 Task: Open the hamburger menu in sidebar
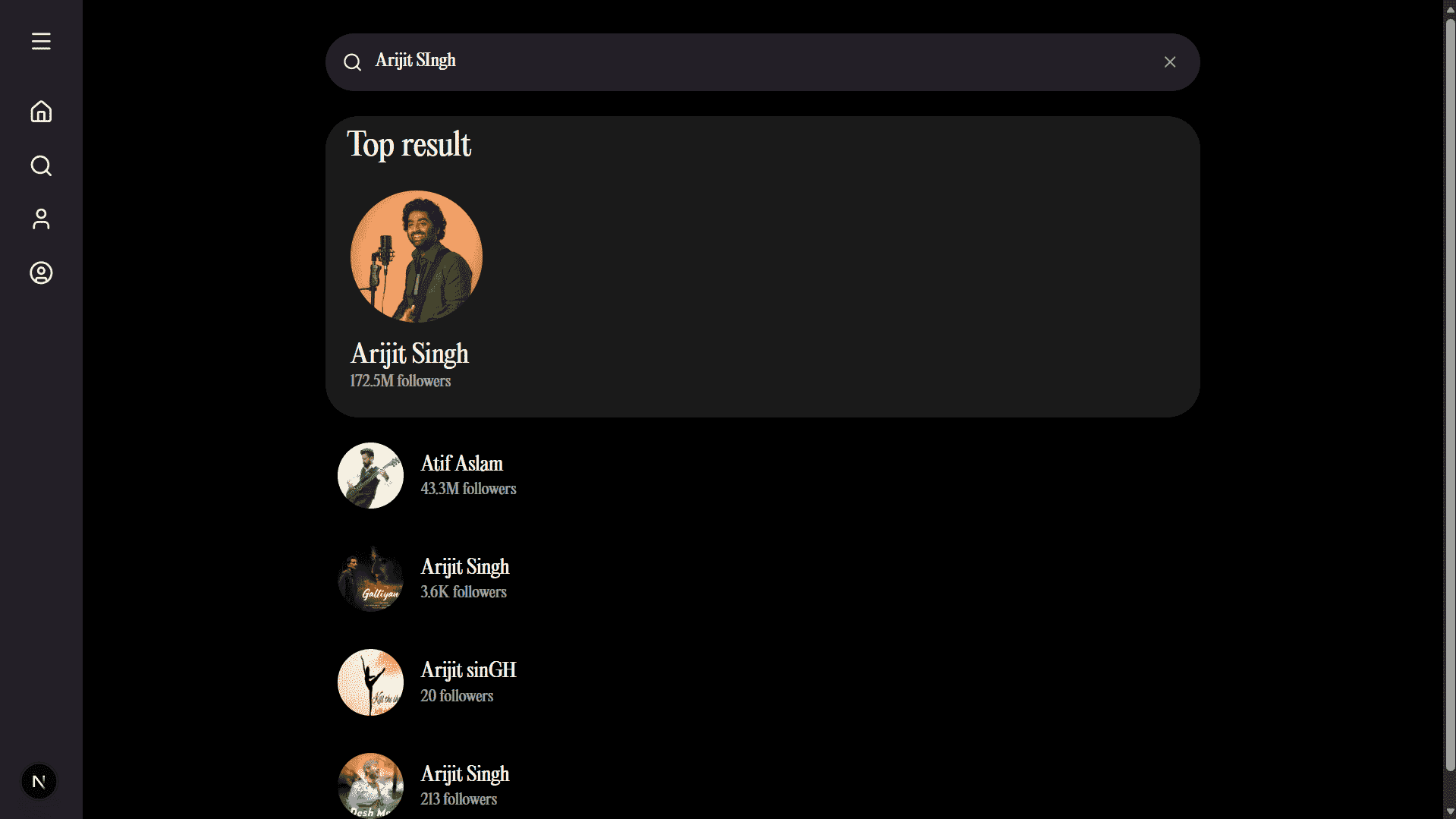[x=41, y=41]
